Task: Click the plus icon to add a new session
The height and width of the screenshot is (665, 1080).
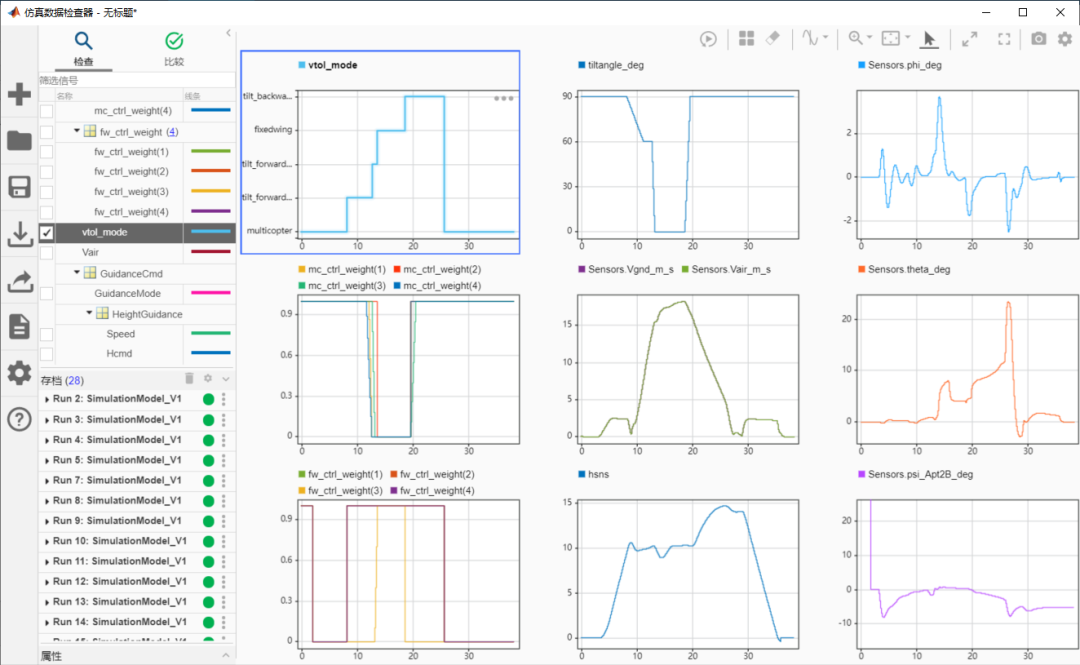Action: pyautogui.click(x=19, y=94)
